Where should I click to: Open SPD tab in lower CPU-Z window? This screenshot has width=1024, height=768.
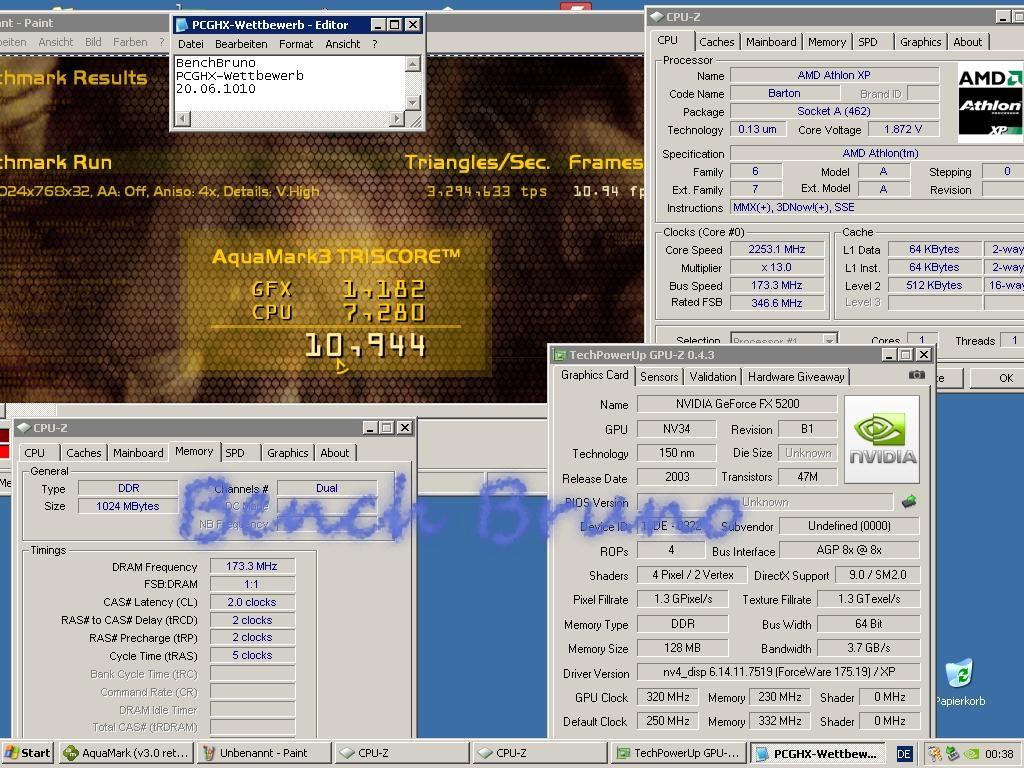point(235,453)
